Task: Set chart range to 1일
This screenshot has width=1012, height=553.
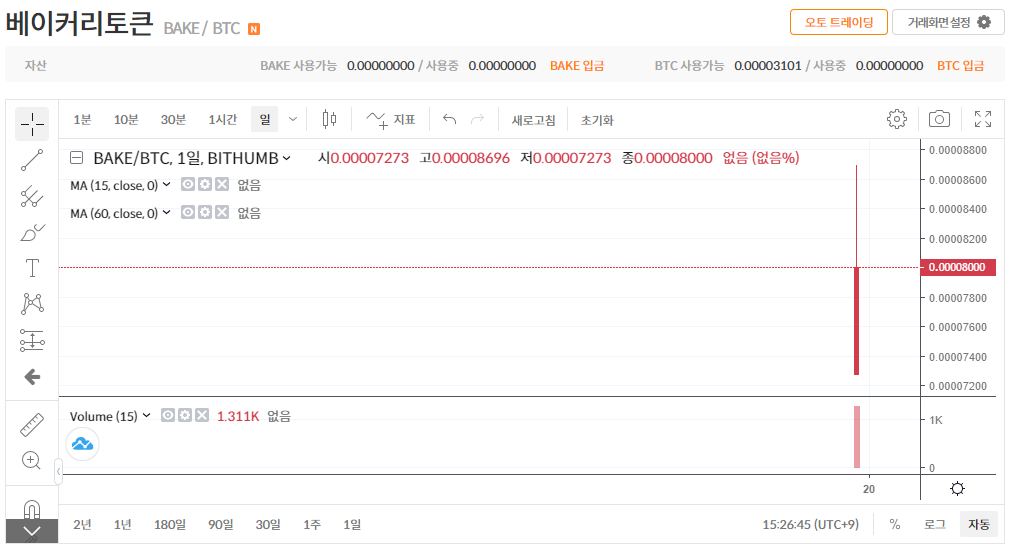Action: 352,525
